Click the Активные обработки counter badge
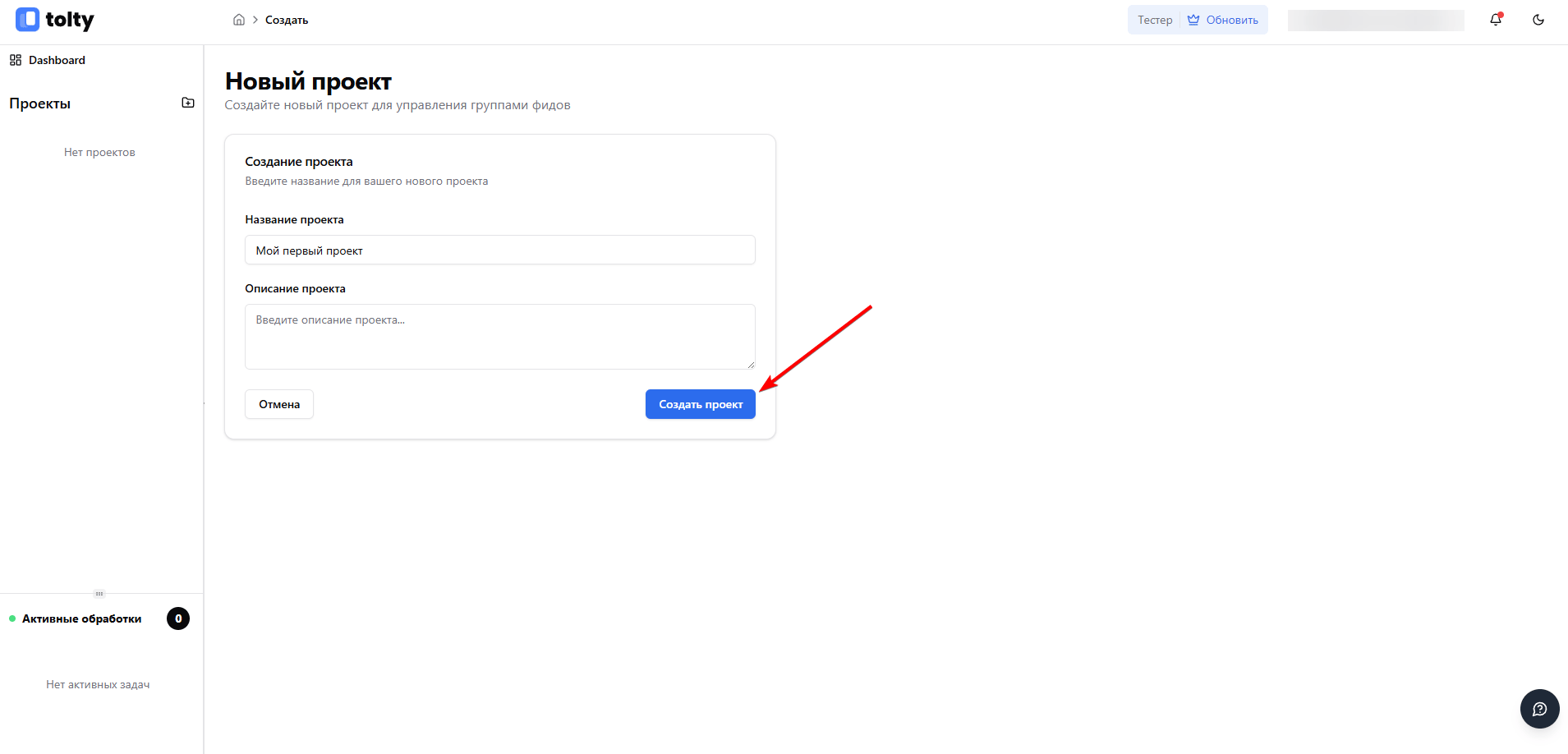 point(178,618)
